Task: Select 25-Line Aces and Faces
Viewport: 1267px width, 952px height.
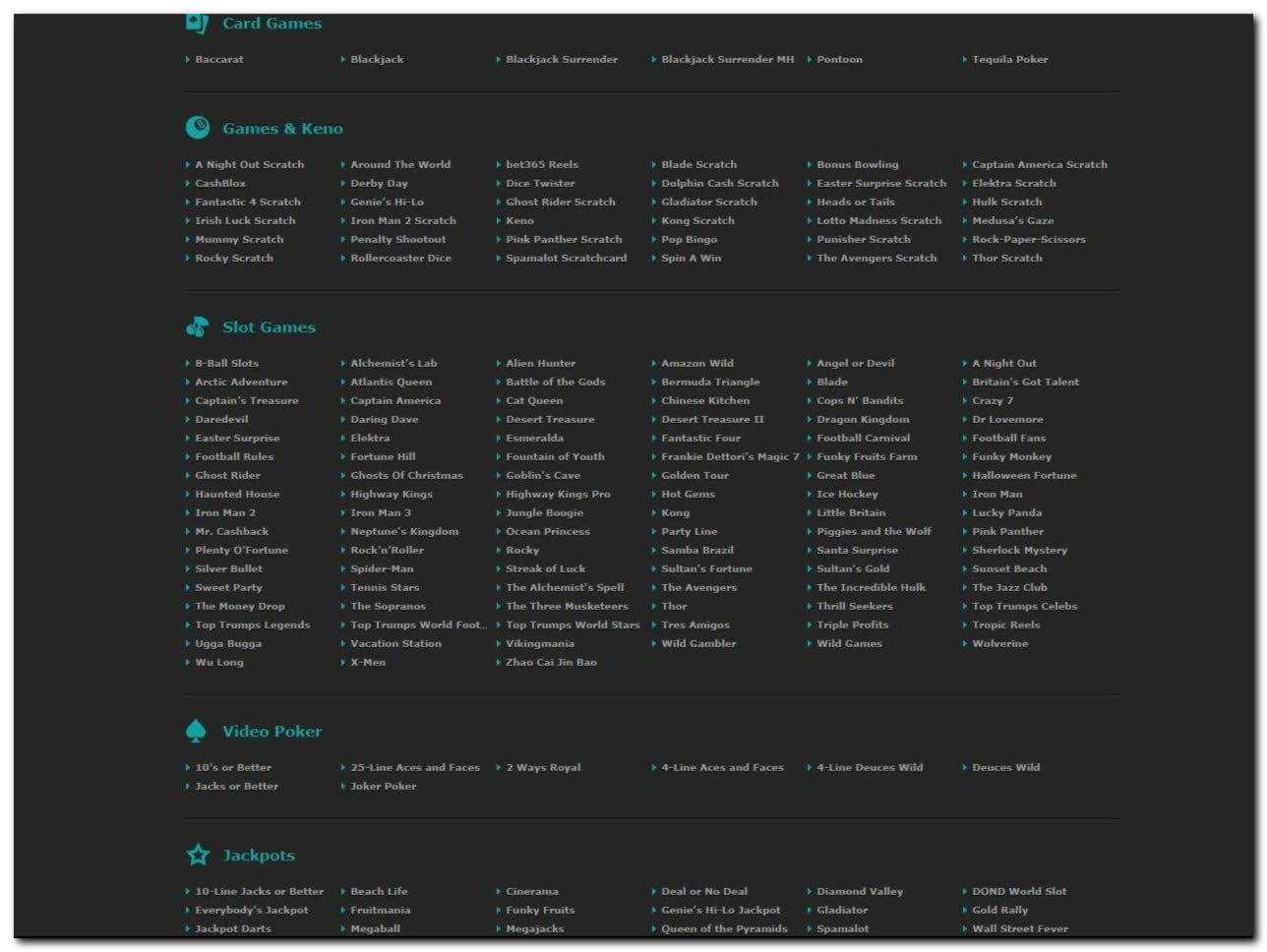Action: [x=415, y=768]
